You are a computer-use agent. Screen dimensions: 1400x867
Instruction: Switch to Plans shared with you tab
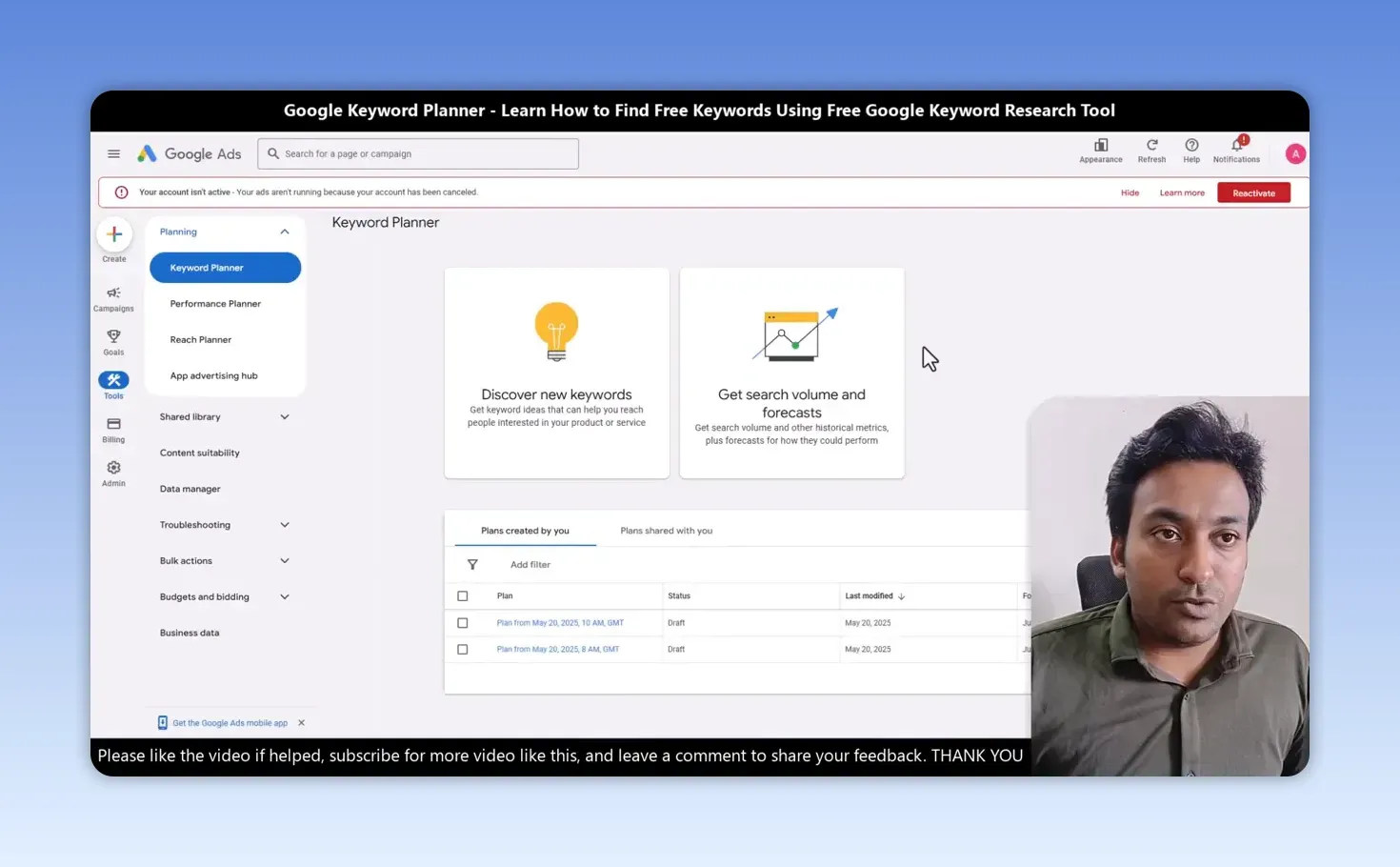tap(667, 531)
